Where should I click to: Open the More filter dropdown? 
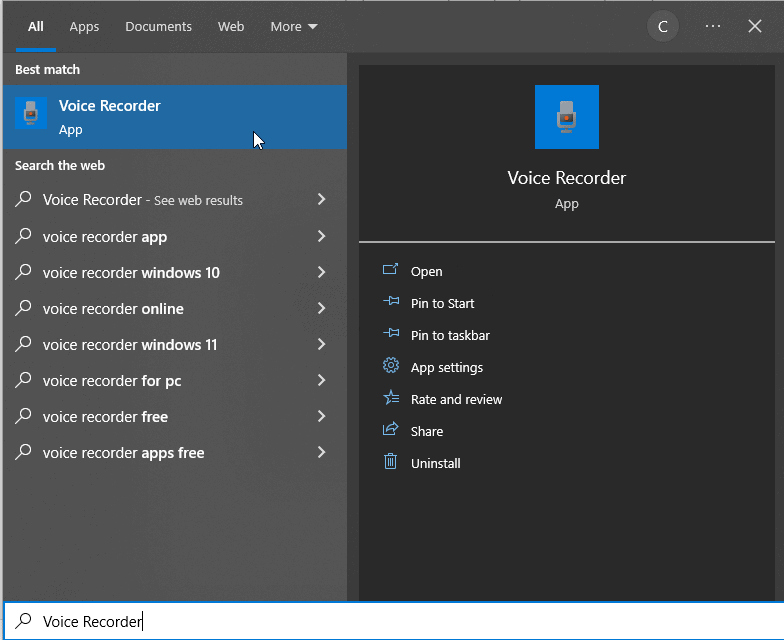[x=294, y=26]
